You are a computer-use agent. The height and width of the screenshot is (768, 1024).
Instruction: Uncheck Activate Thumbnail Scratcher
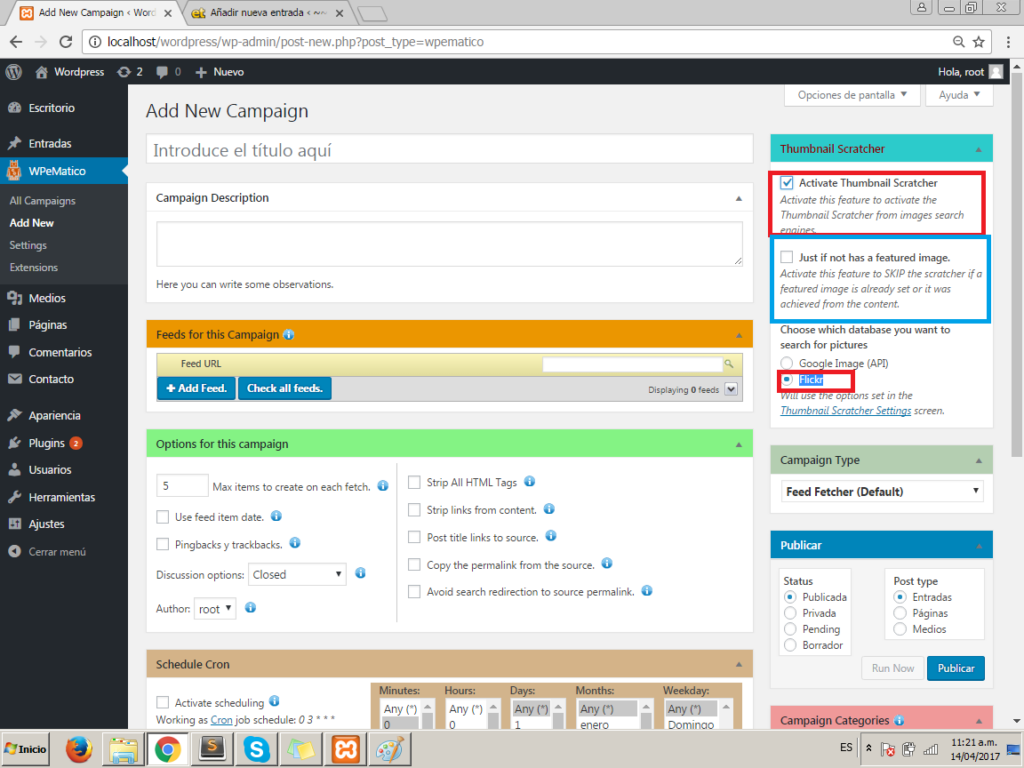point(787,183)
